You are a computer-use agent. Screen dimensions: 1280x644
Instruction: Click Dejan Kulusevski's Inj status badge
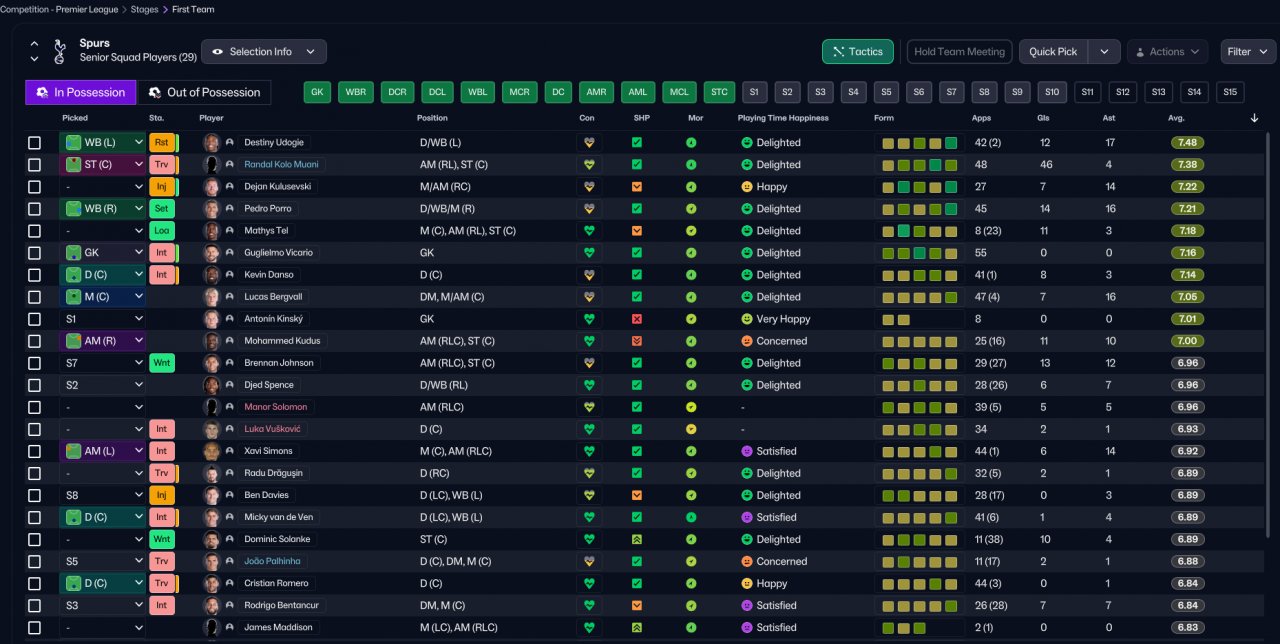pos(161,187)
